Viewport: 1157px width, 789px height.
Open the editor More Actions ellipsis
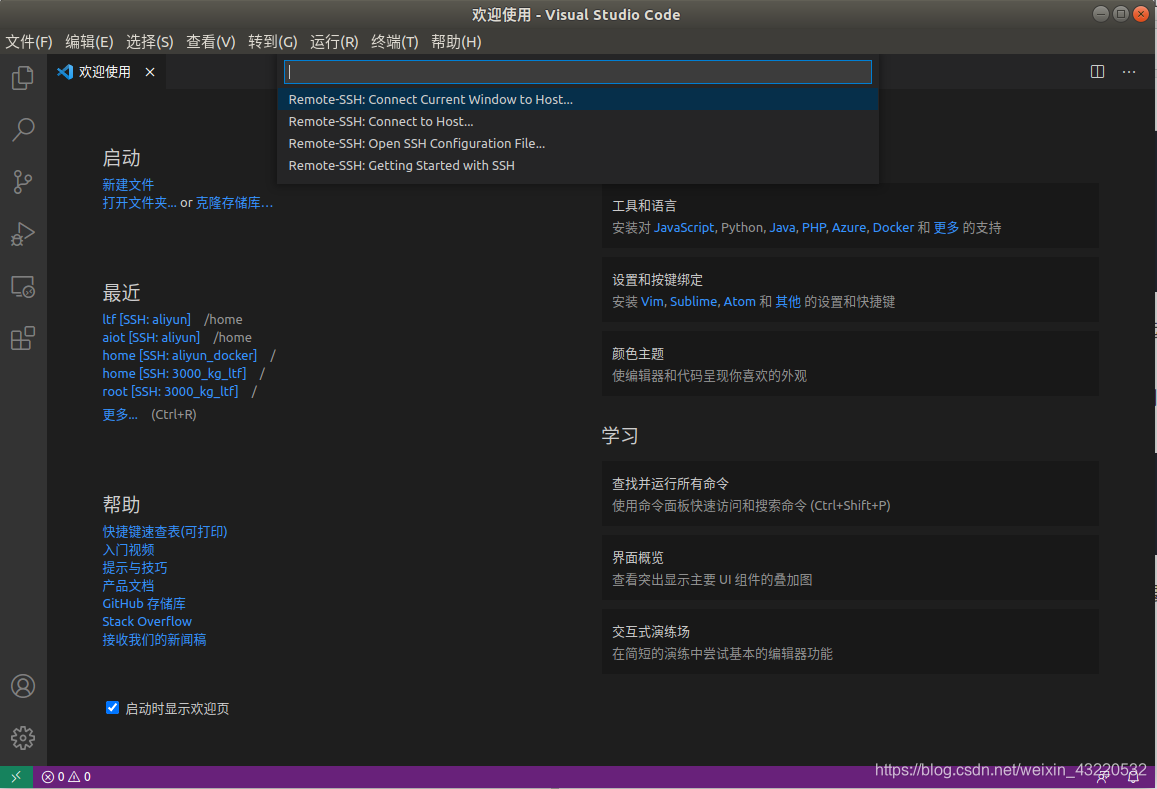click(1129, 72)
